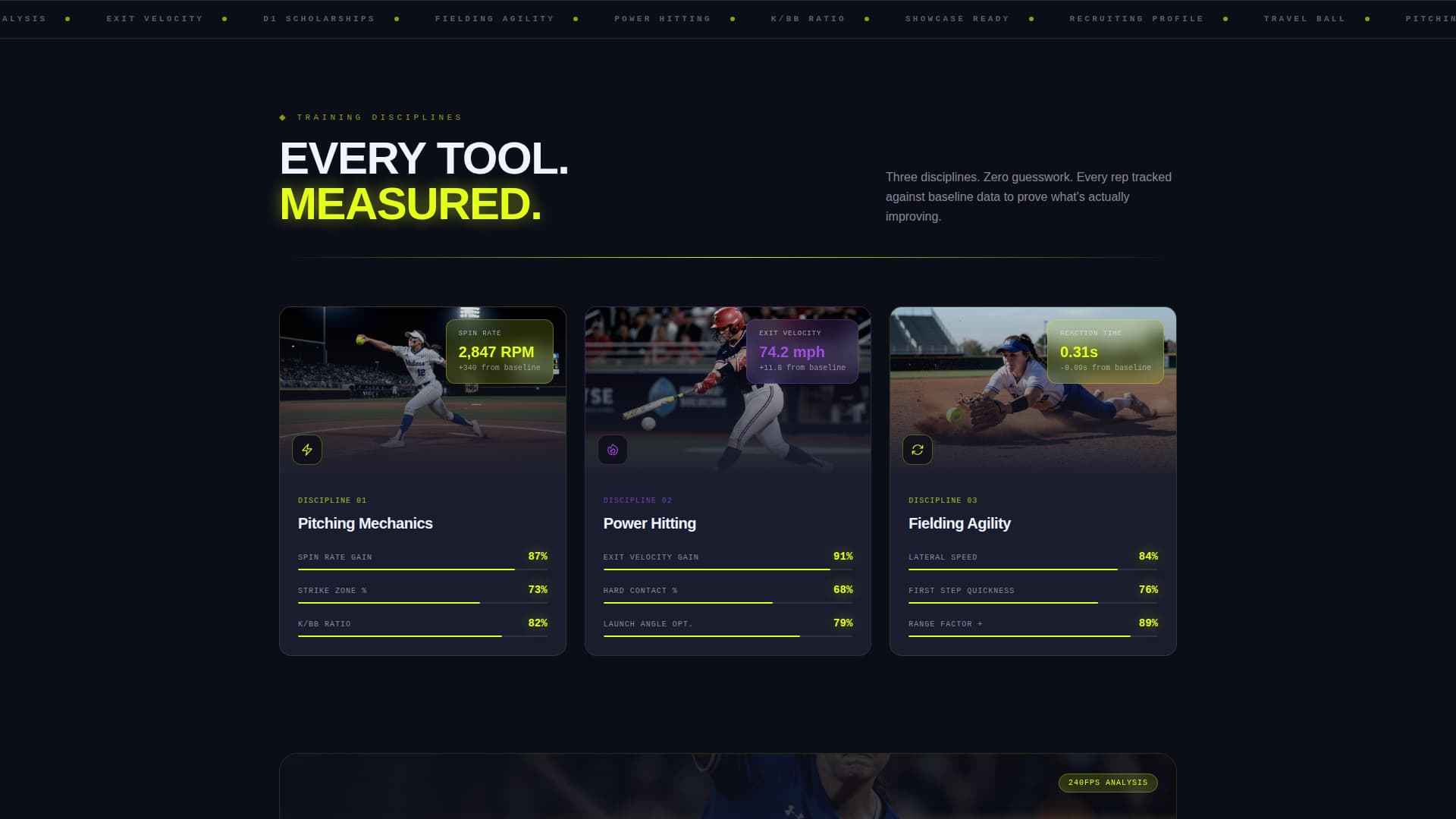Select TRAVEL BALL in the top bar

pos(1304,18)
